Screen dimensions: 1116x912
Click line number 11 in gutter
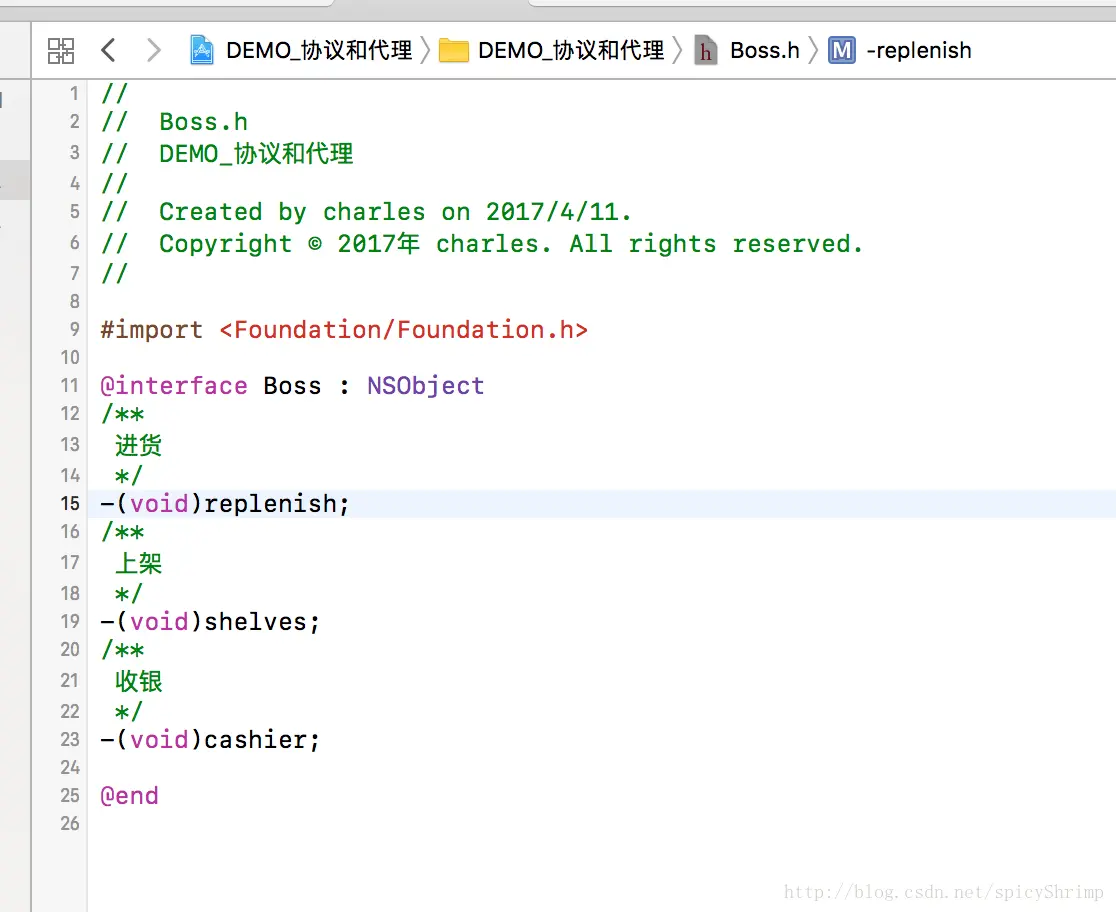point(70,385)
